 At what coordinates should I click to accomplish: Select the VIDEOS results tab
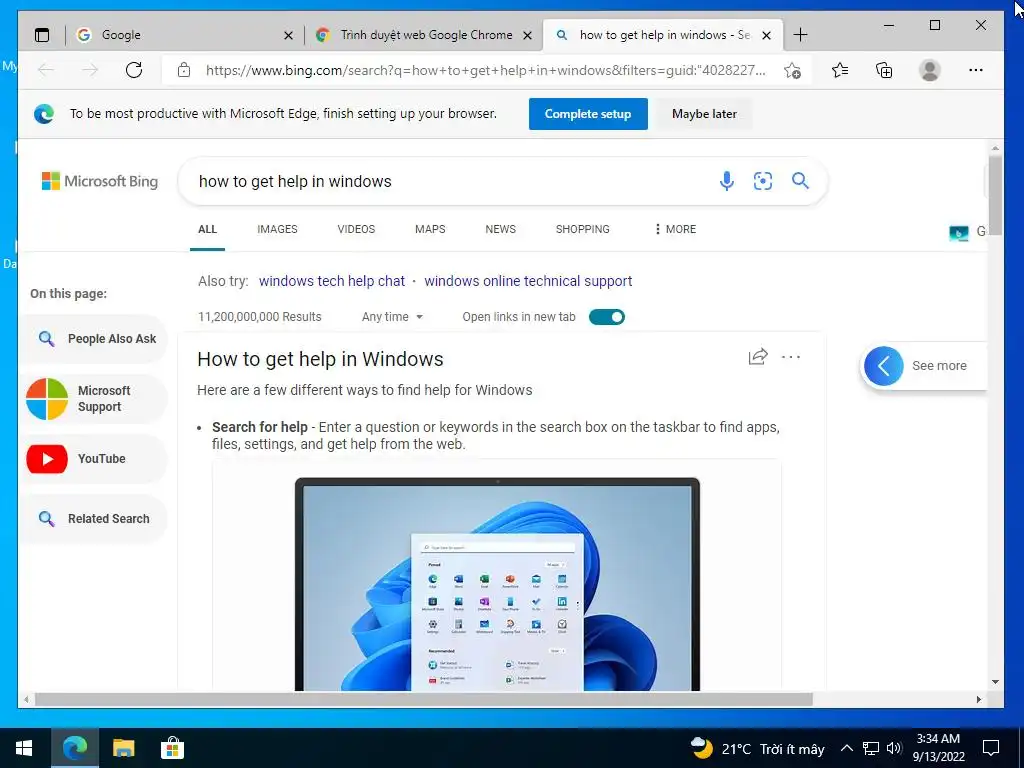coord(356,229)
